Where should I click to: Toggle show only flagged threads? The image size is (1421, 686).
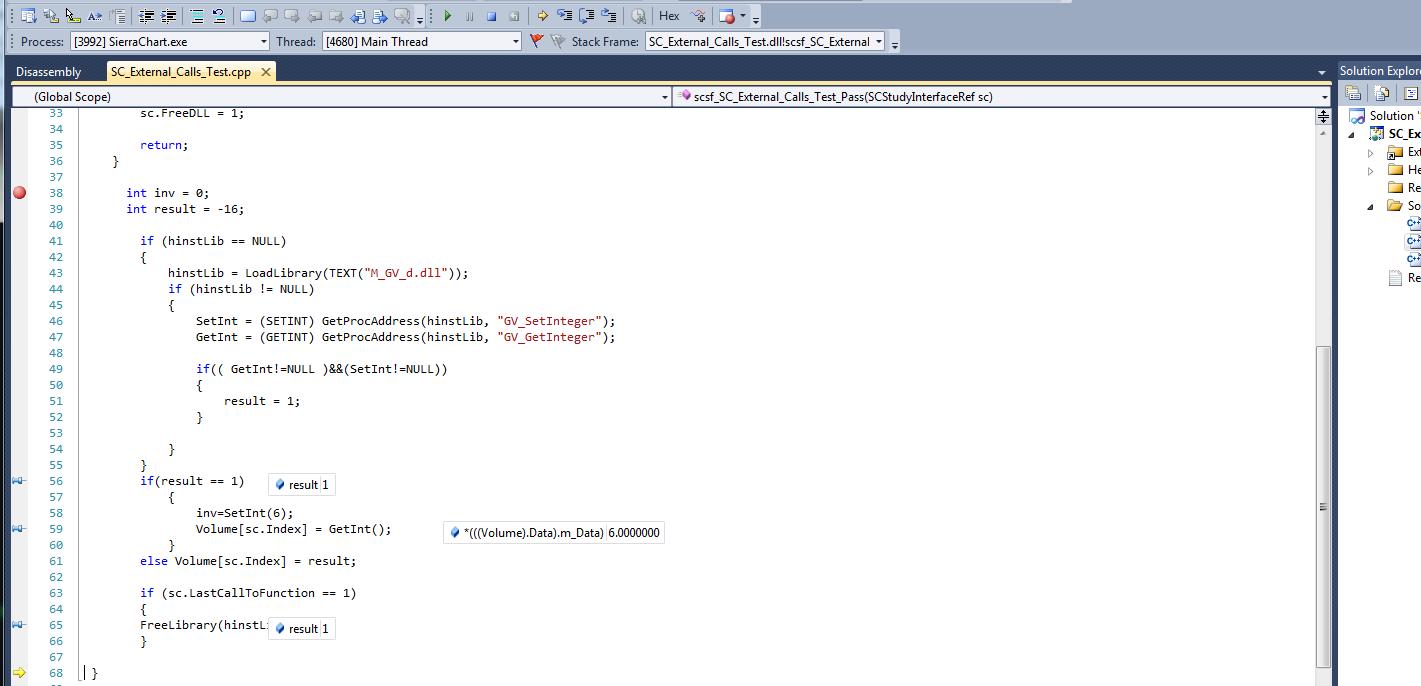[557, 41]
